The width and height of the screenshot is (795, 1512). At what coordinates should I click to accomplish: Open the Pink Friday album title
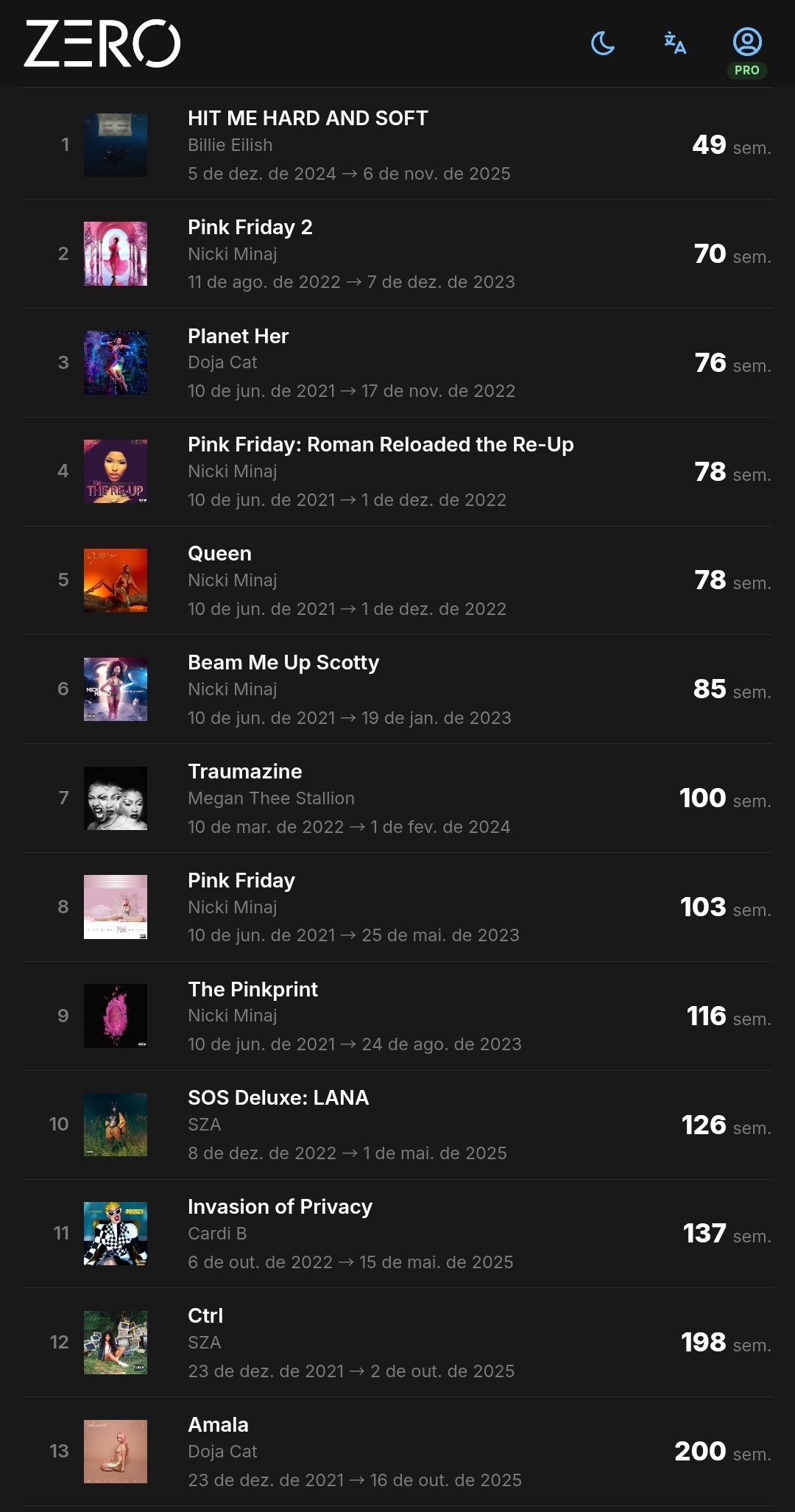tap(241, 880)
